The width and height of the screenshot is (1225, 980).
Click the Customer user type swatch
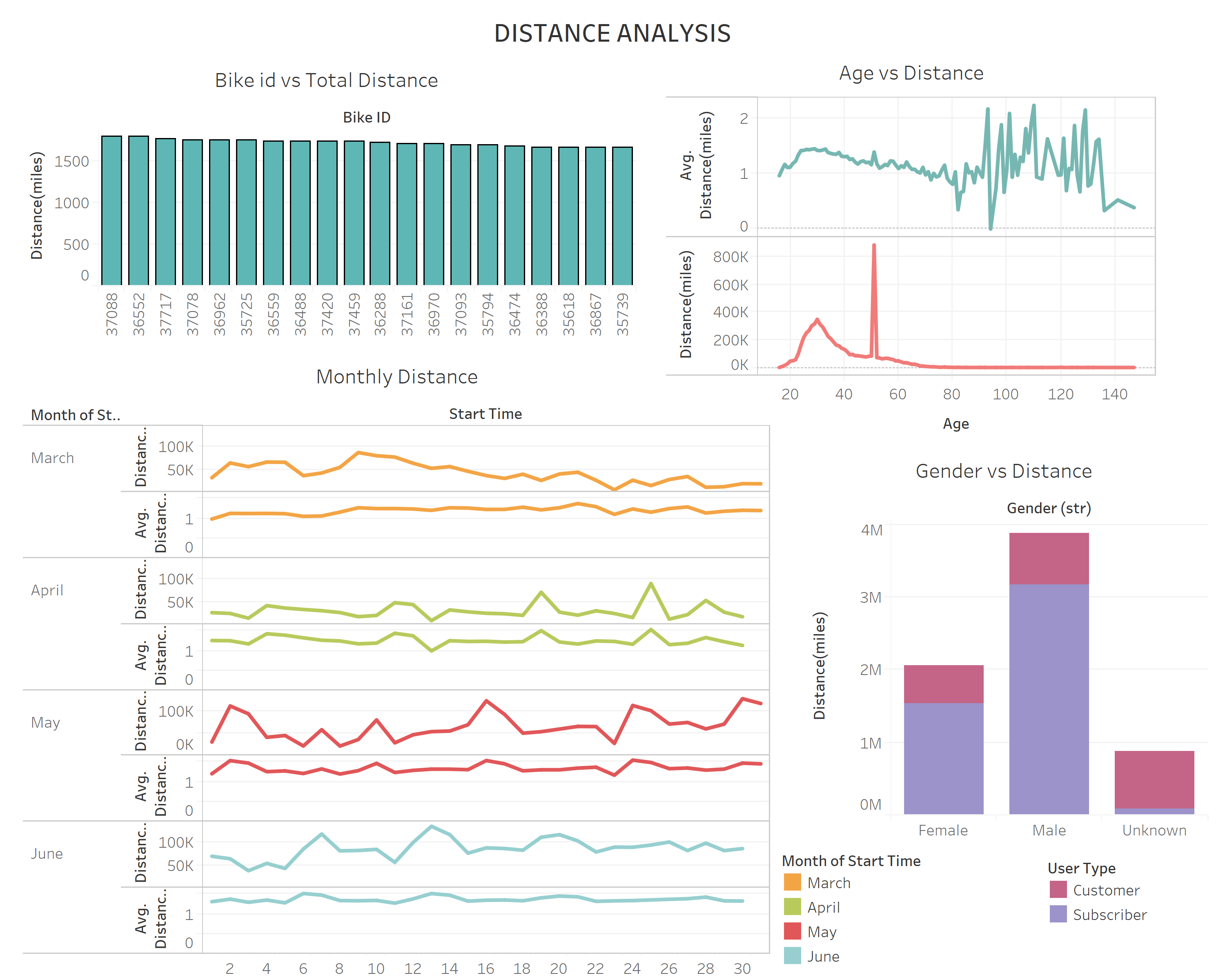click(1058, 890)
